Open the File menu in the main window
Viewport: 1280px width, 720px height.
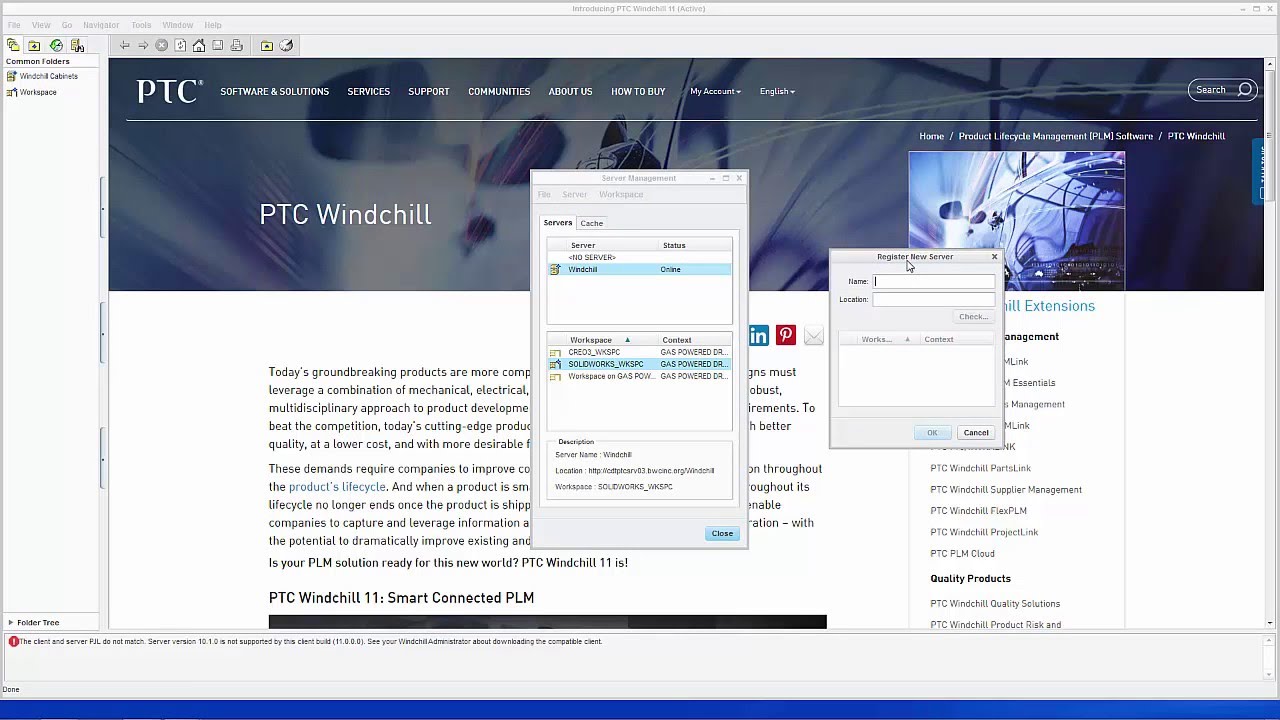(x=14, y=25)
